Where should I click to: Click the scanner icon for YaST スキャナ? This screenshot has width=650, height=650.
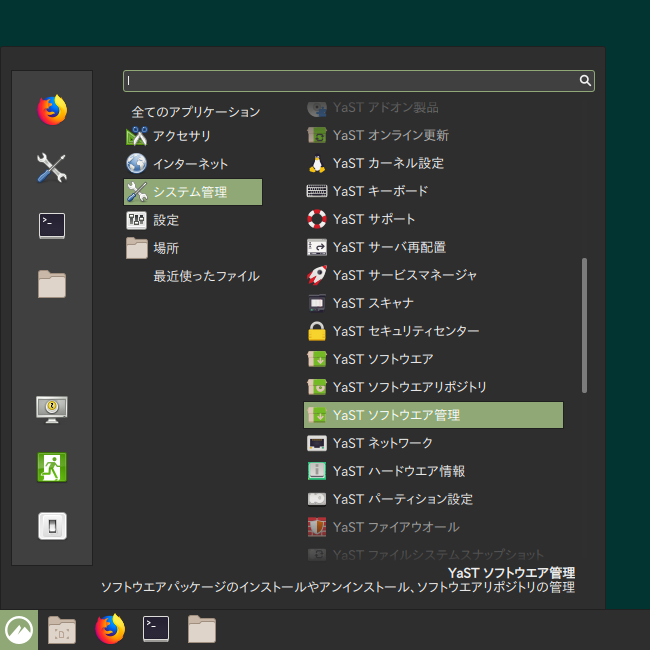click(317, 303)
